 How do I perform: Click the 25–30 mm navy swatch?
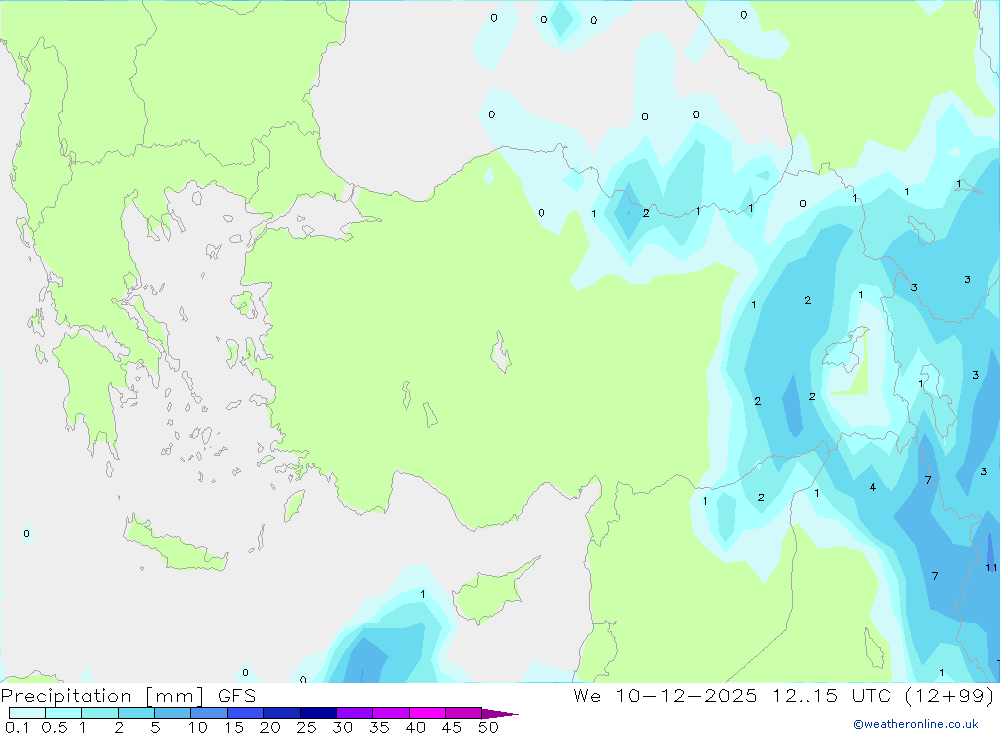point(318,713)
